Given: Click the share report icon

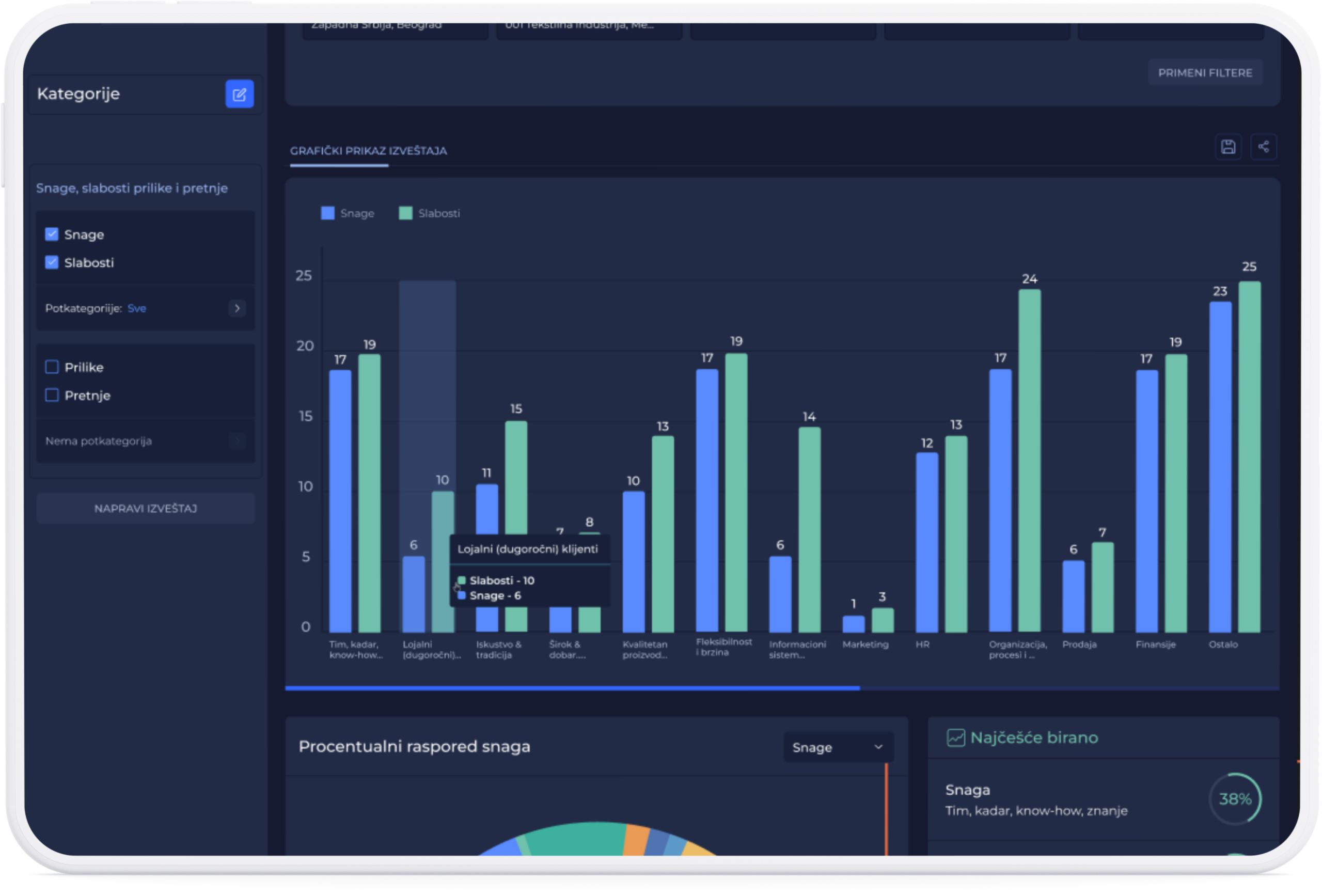Looking at the screenshot, I should 1264,147.
